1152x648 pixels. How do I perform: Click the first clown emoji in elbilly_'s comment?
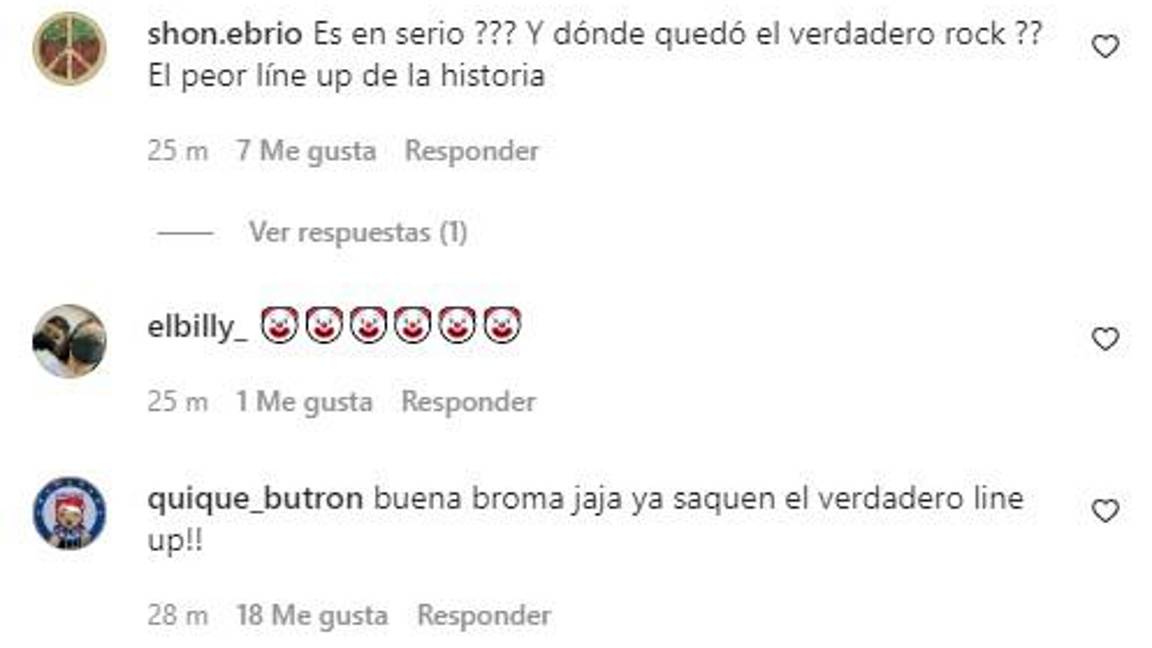pos(280,325)
